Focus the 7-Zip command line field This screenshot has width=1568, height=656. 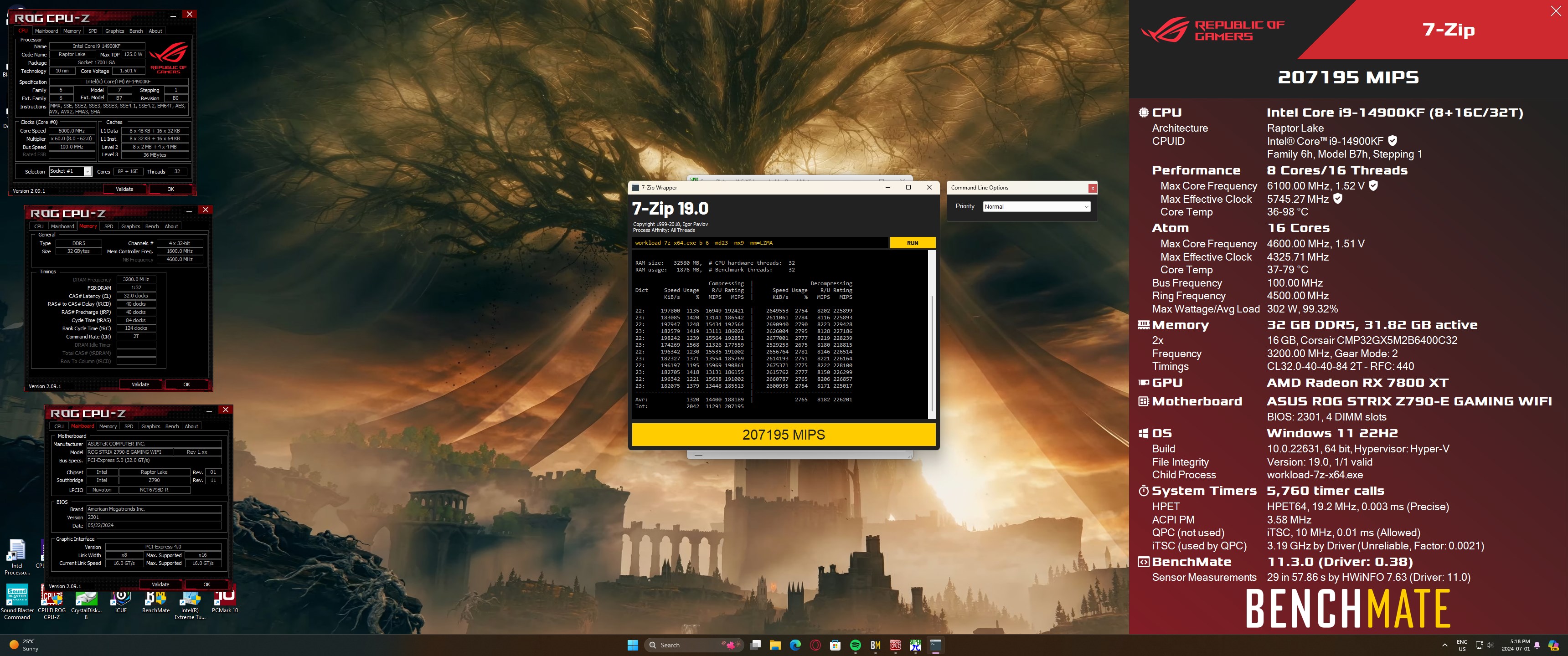pos(760,243)
